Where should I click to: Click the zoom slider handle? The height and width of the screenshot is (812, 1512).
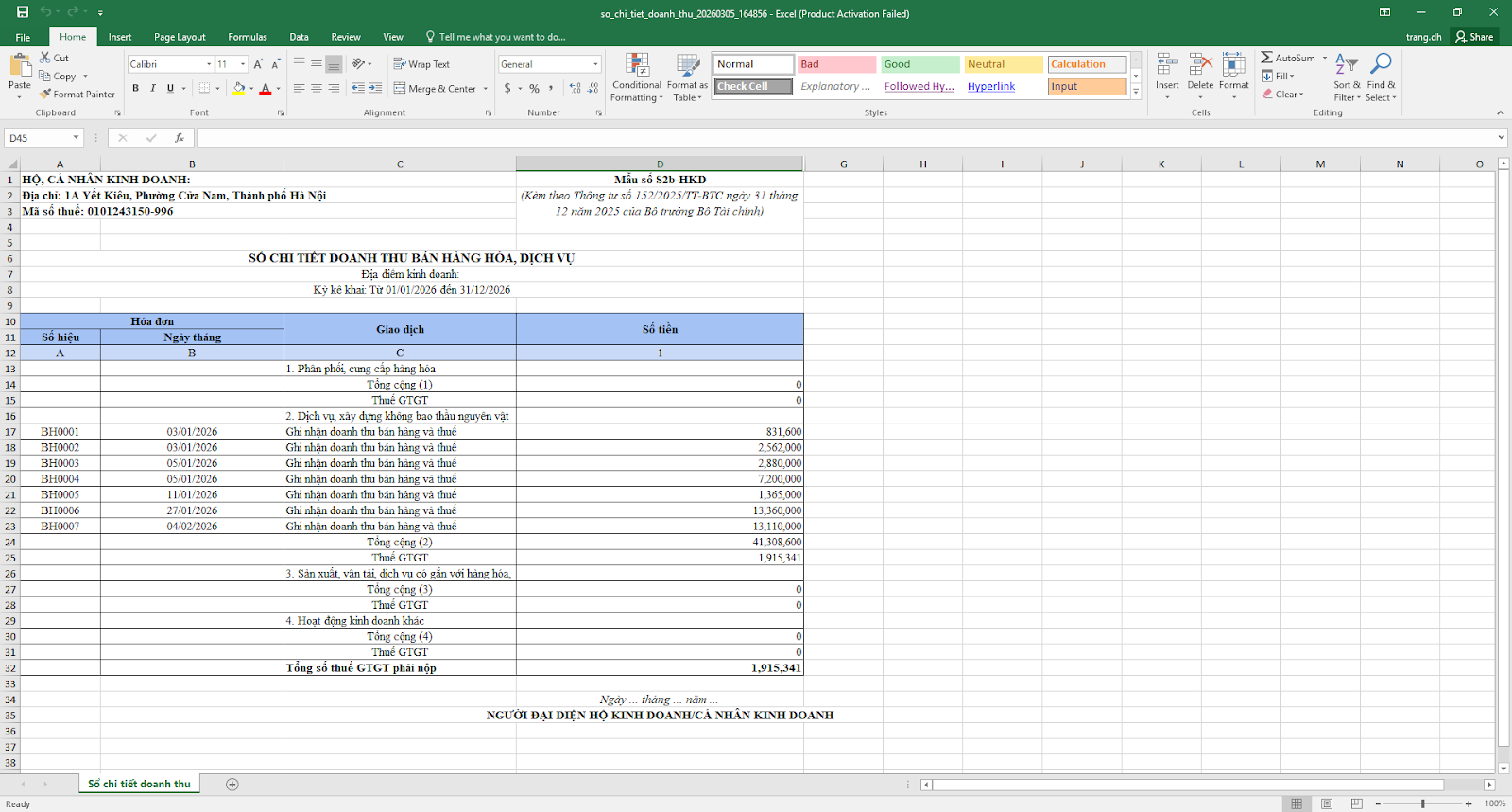pyautogui.click(x=1422, y=803)
